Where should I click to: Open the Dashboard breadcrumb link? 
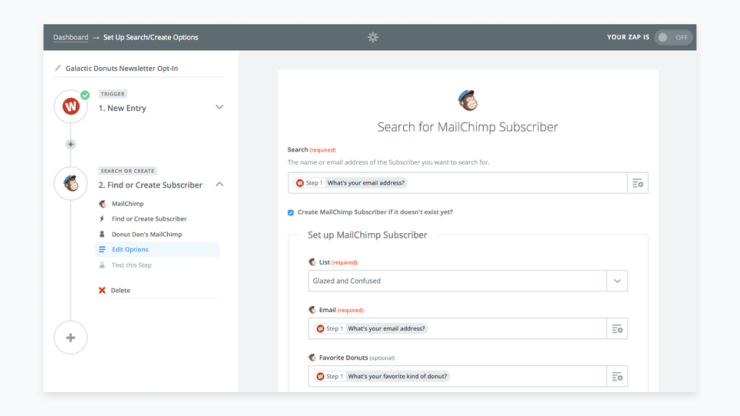[x=70, y=37]
